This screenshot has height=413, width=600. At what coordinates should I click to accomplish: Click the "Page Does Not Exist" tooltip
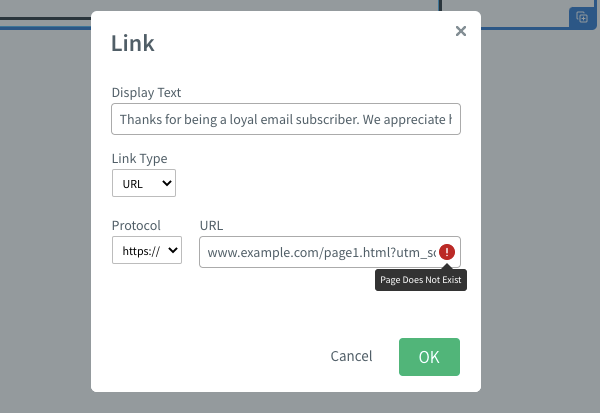[x=421, y=281]
